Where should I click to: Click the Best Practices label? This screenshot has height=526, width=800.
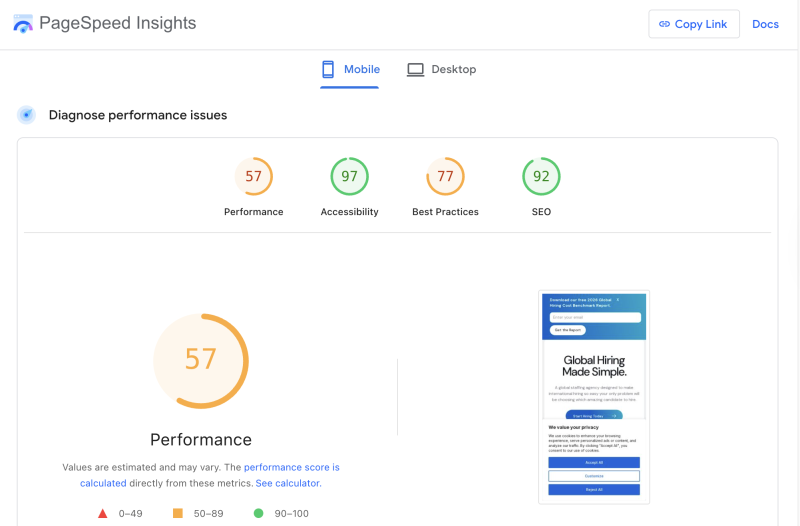[445, 212]
